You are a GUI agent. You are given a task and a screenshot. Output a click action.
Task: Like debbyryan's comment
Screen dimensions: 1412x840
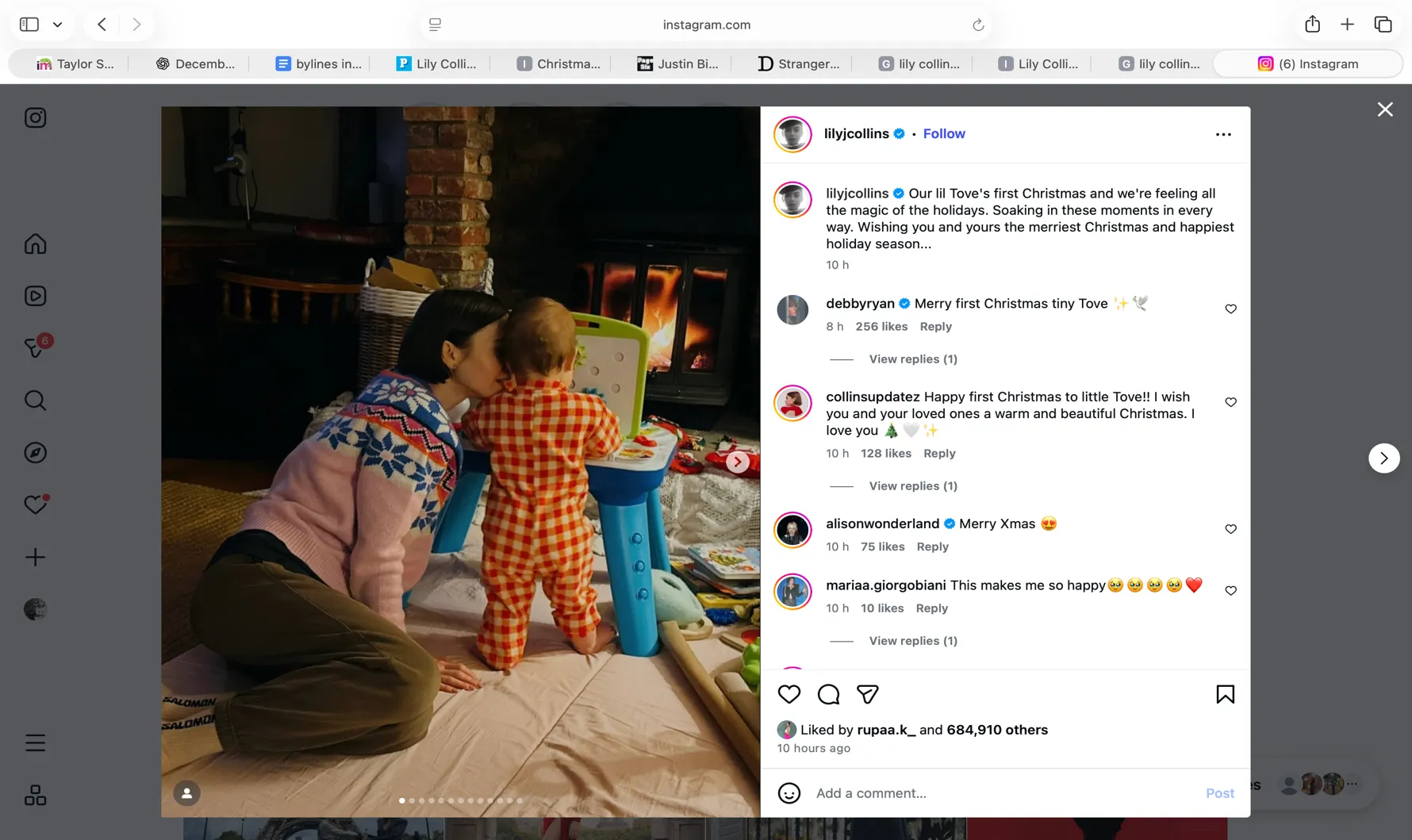(x=1230, y=309)
